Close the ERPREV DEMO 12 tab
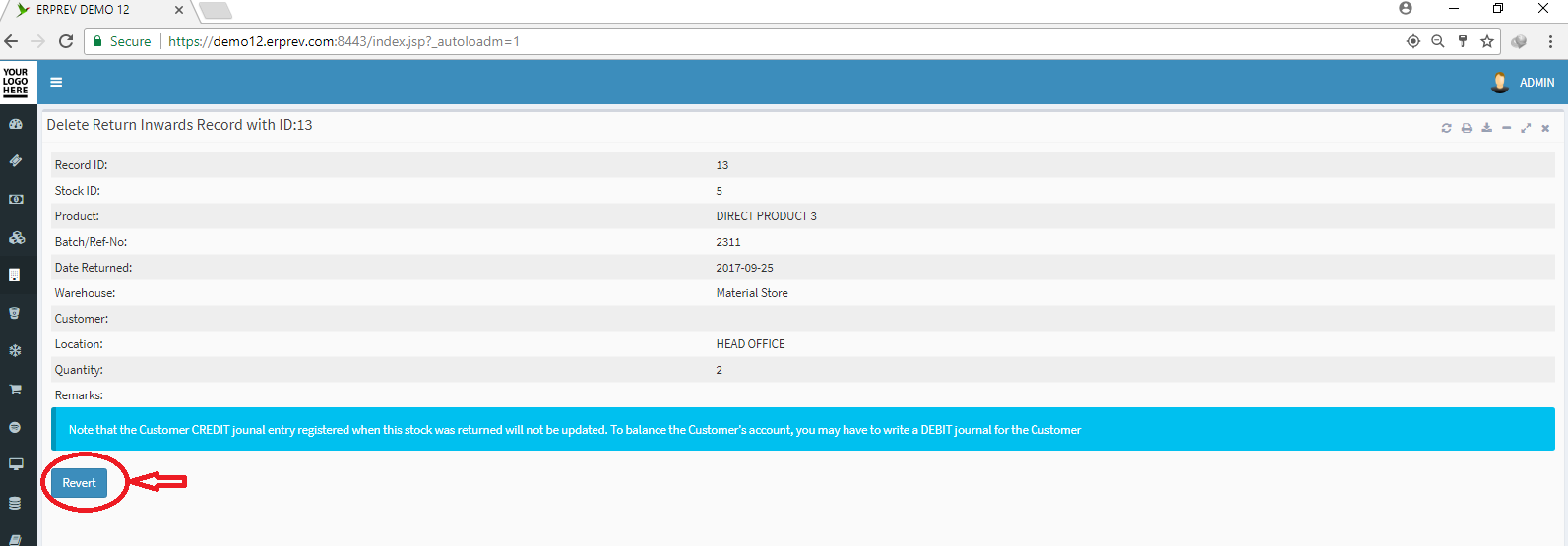This screenshot has height=546, width=1568. tap(178, 10)
